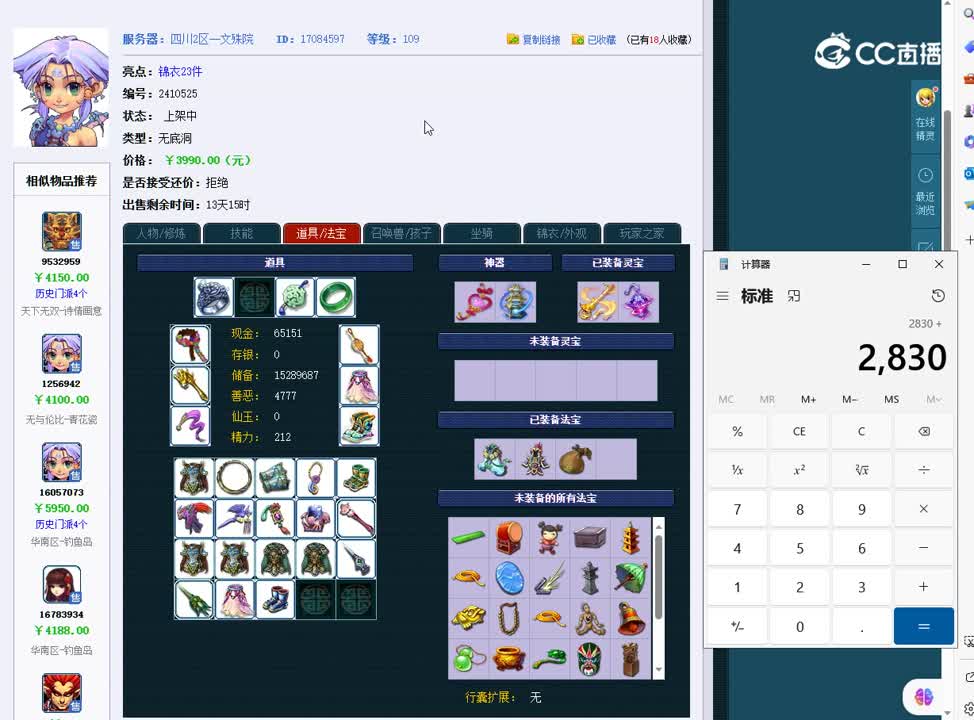This screenshot has width=974, height=720.
Task: Switch to the 坐骑 tab
Action: [481, 233]
